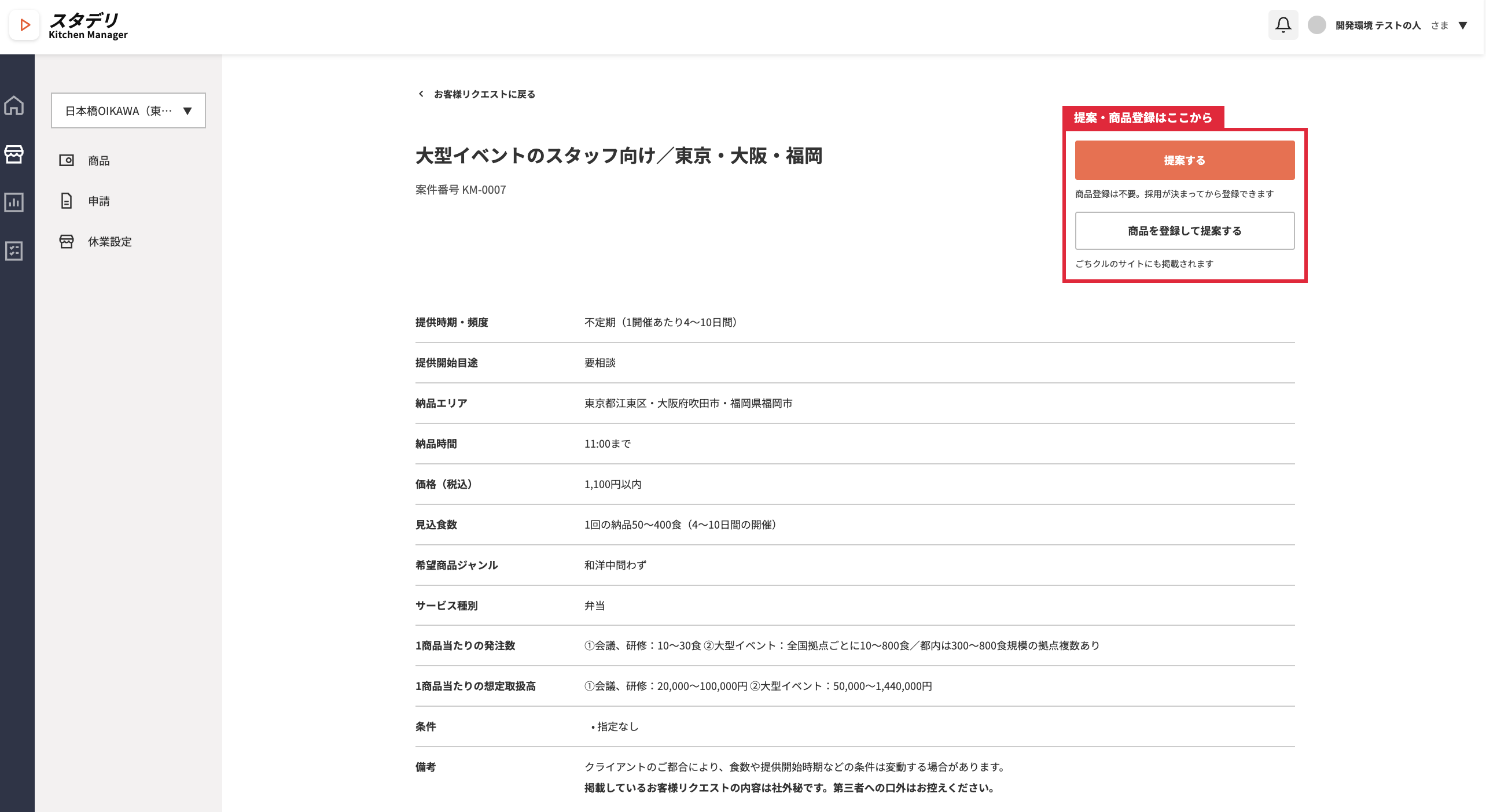This screenshot has width=1486, height=812.
Task: Click the 和洋中問わず genre value
Action: (x=615, y=565)
